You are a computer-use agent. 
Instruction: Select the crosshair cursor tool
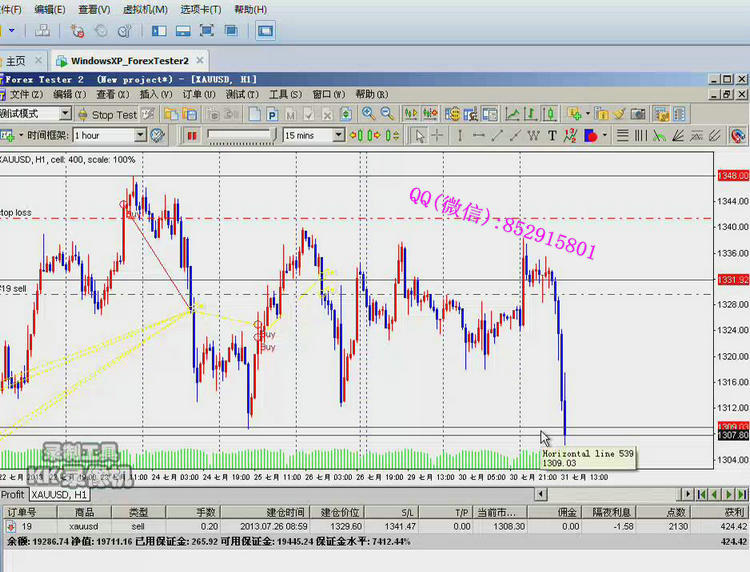pos(438,135)
